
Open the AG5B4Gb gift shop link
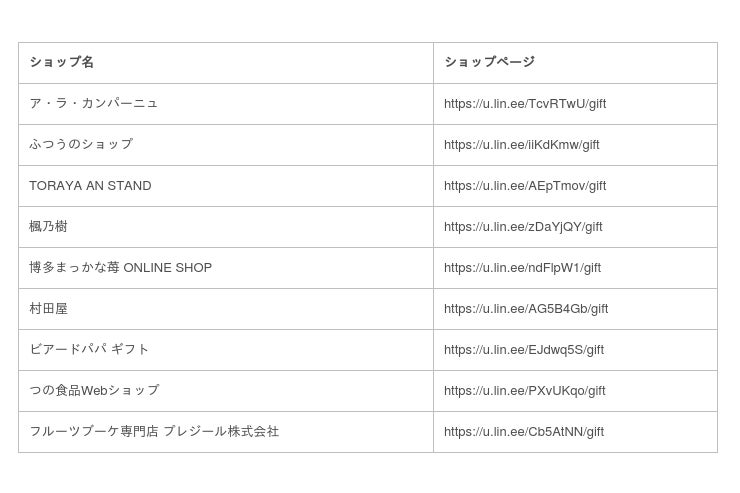pos(526,309)
